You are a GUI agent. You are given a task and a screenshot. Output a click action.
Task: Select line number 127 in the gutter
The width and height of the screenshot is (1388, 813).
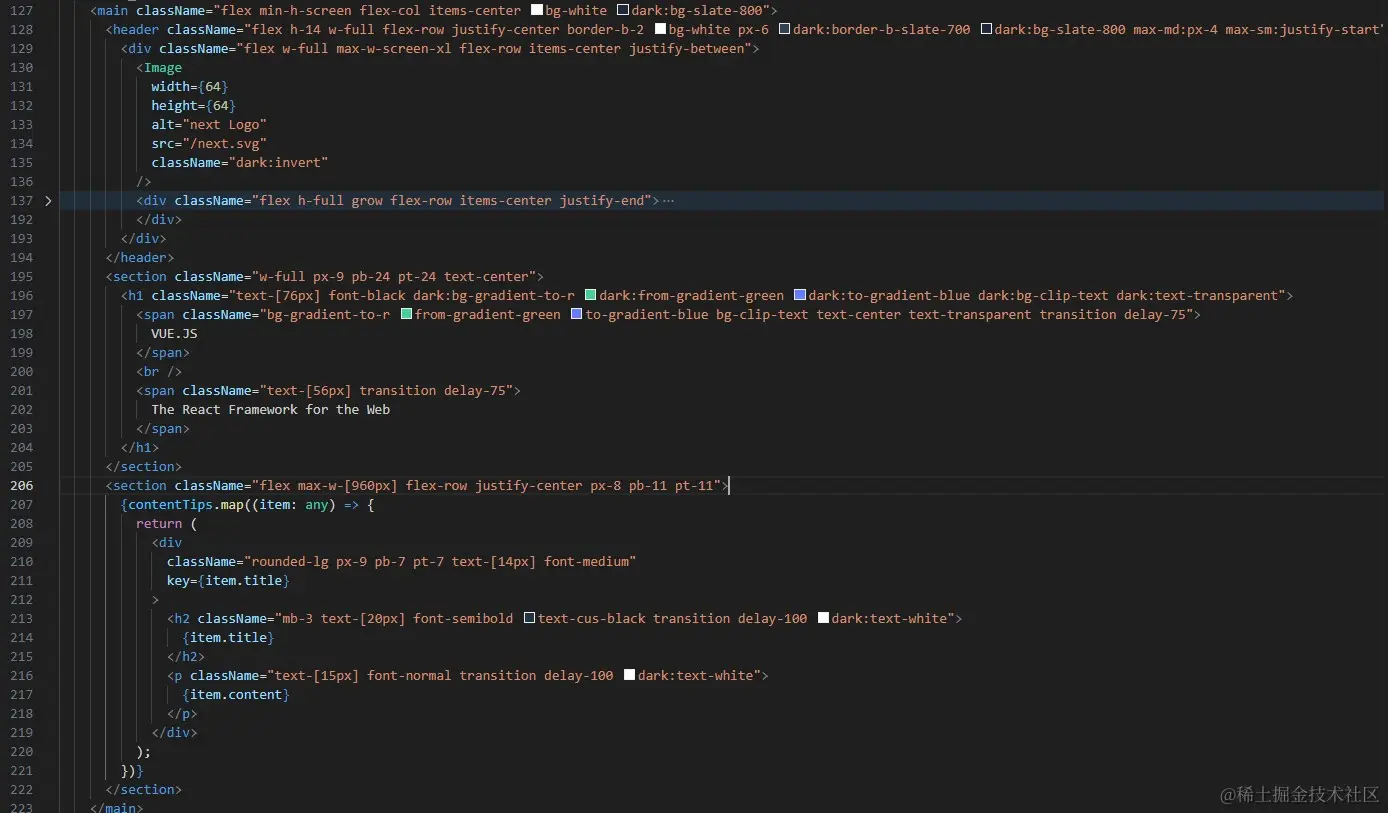(x=21, y=11)
